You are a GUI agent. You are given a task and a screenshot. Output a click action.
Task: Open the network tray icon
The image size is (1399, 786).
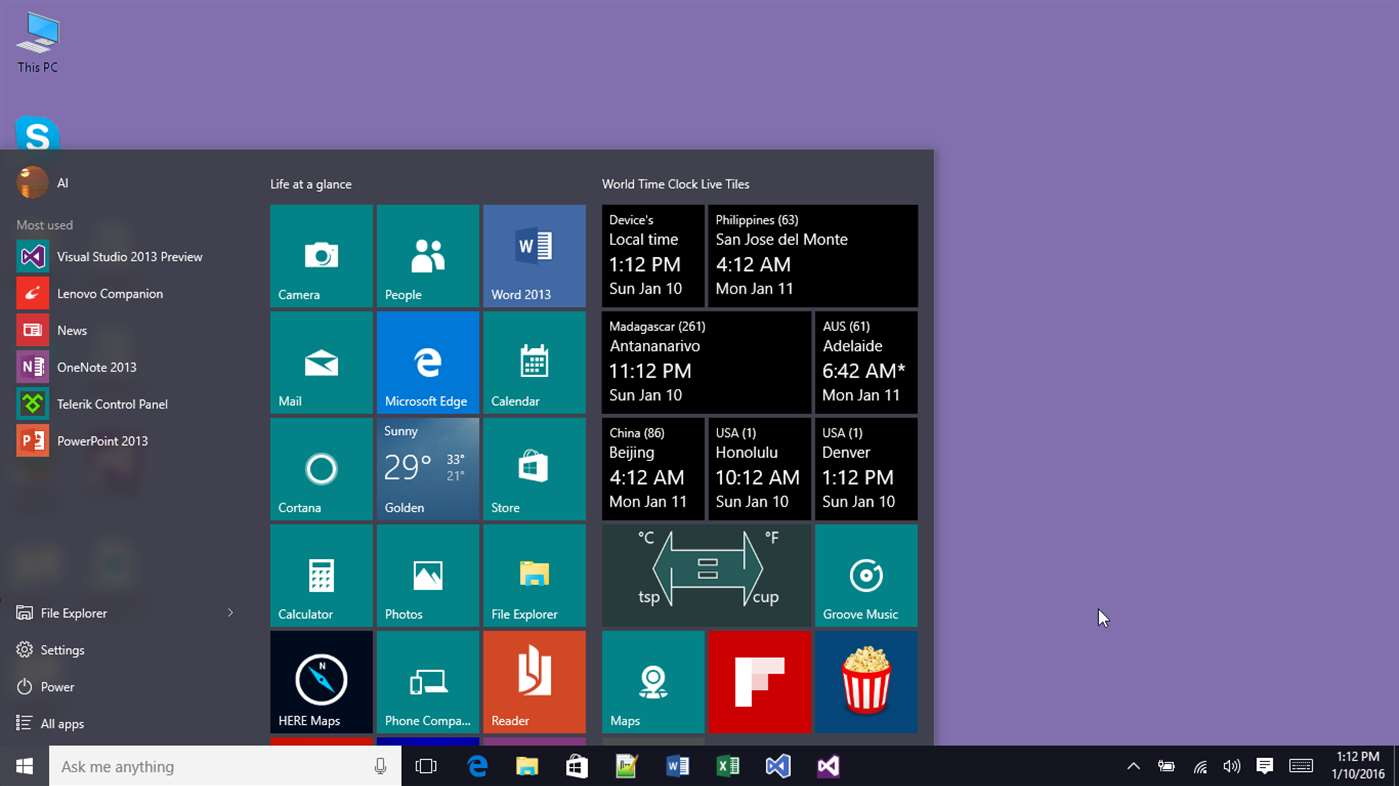pyautogui.click(x=1199, y=766)
